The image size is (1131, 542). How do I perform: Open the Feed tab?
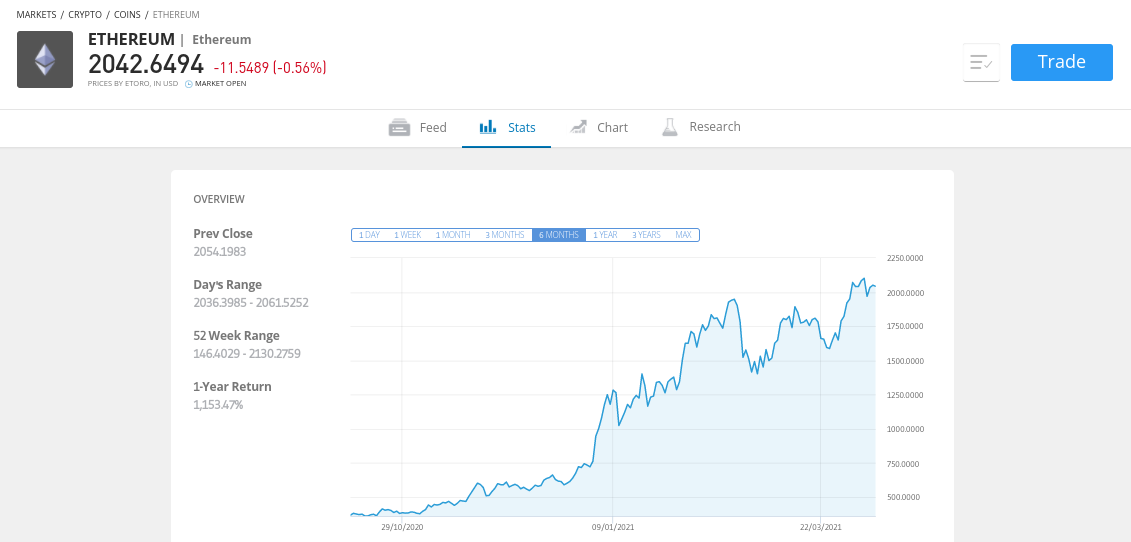(x=418, y=127)
